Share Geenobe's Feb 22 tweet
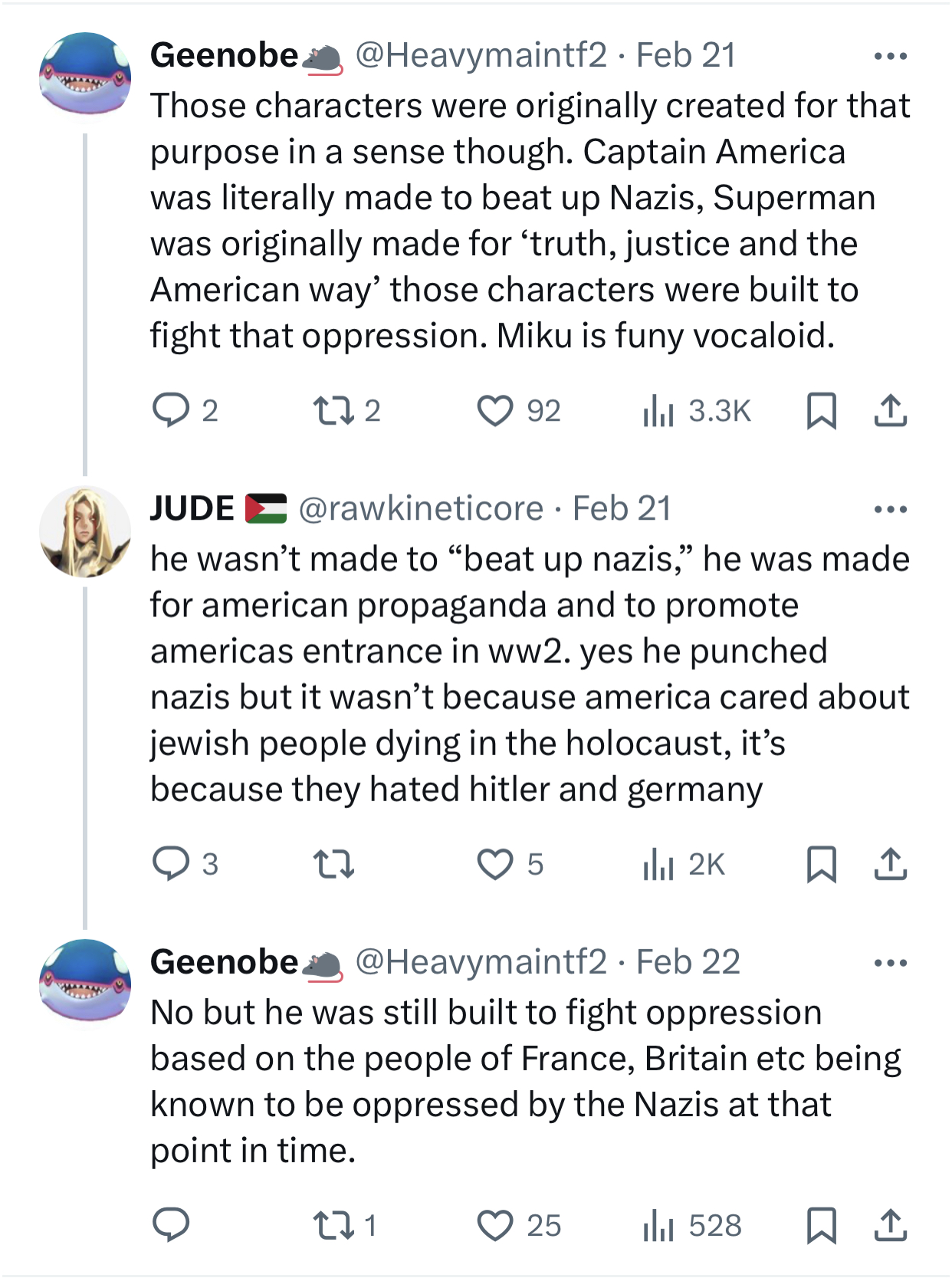The height and width of the screenshot is (1278, 952). click(x=890, y=1225)
